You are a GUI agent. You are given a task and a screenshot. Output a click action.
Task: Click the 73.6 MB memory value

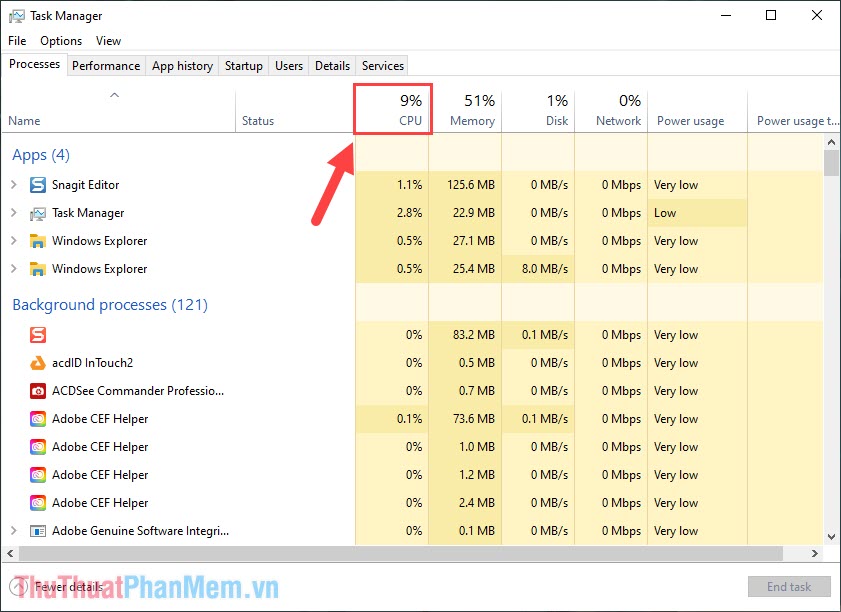click(x=474, y=419)
